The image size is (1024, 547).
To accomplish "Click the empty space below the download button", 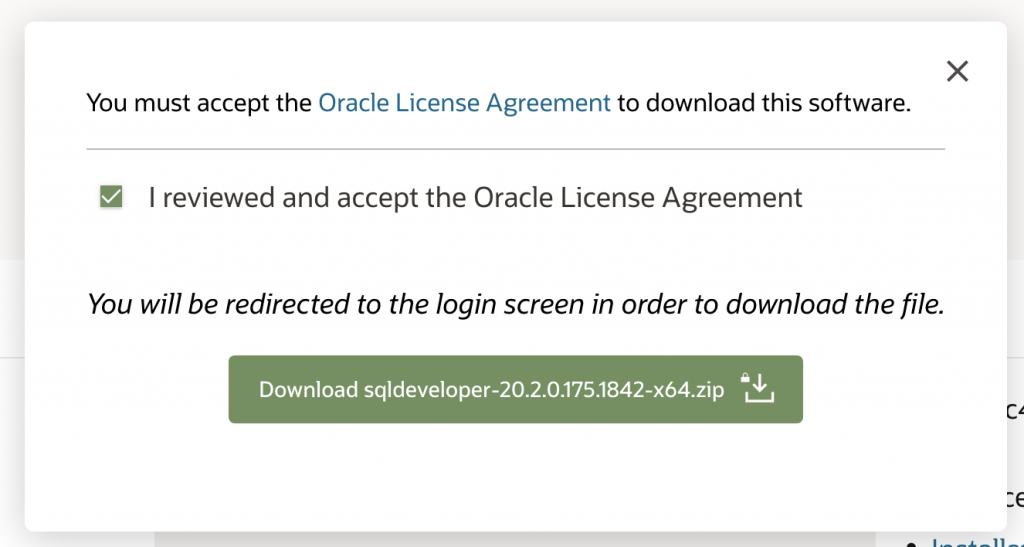I will click(515, 475).
